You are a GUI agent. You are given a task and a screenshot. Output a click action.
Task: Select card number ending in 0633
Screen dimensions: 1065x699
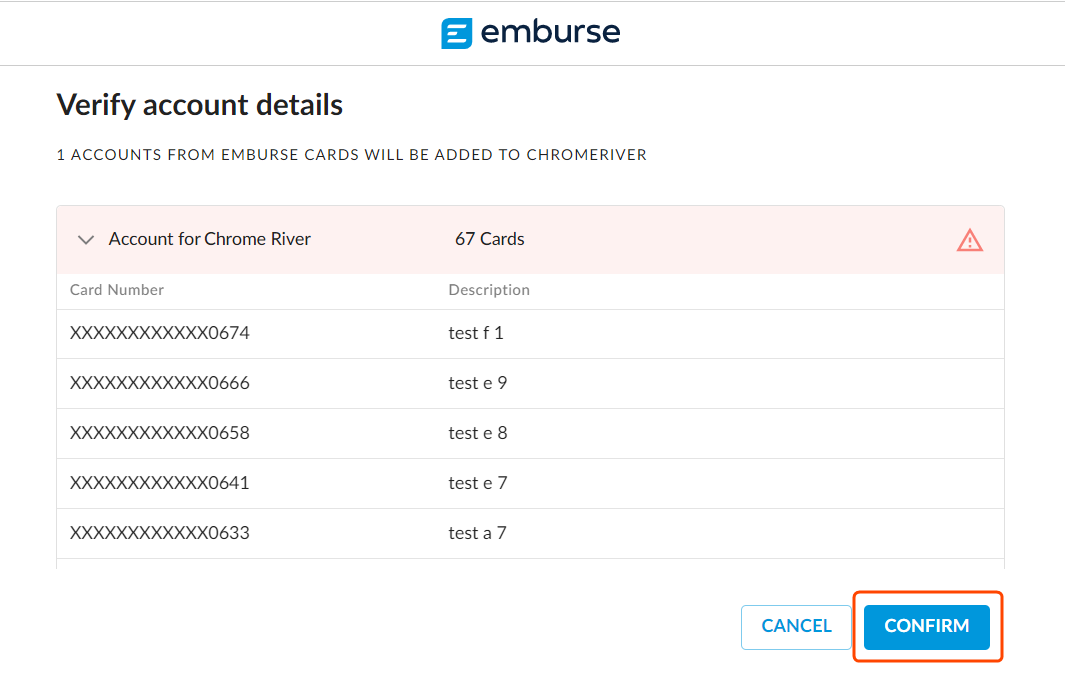(x=160, y=534)
